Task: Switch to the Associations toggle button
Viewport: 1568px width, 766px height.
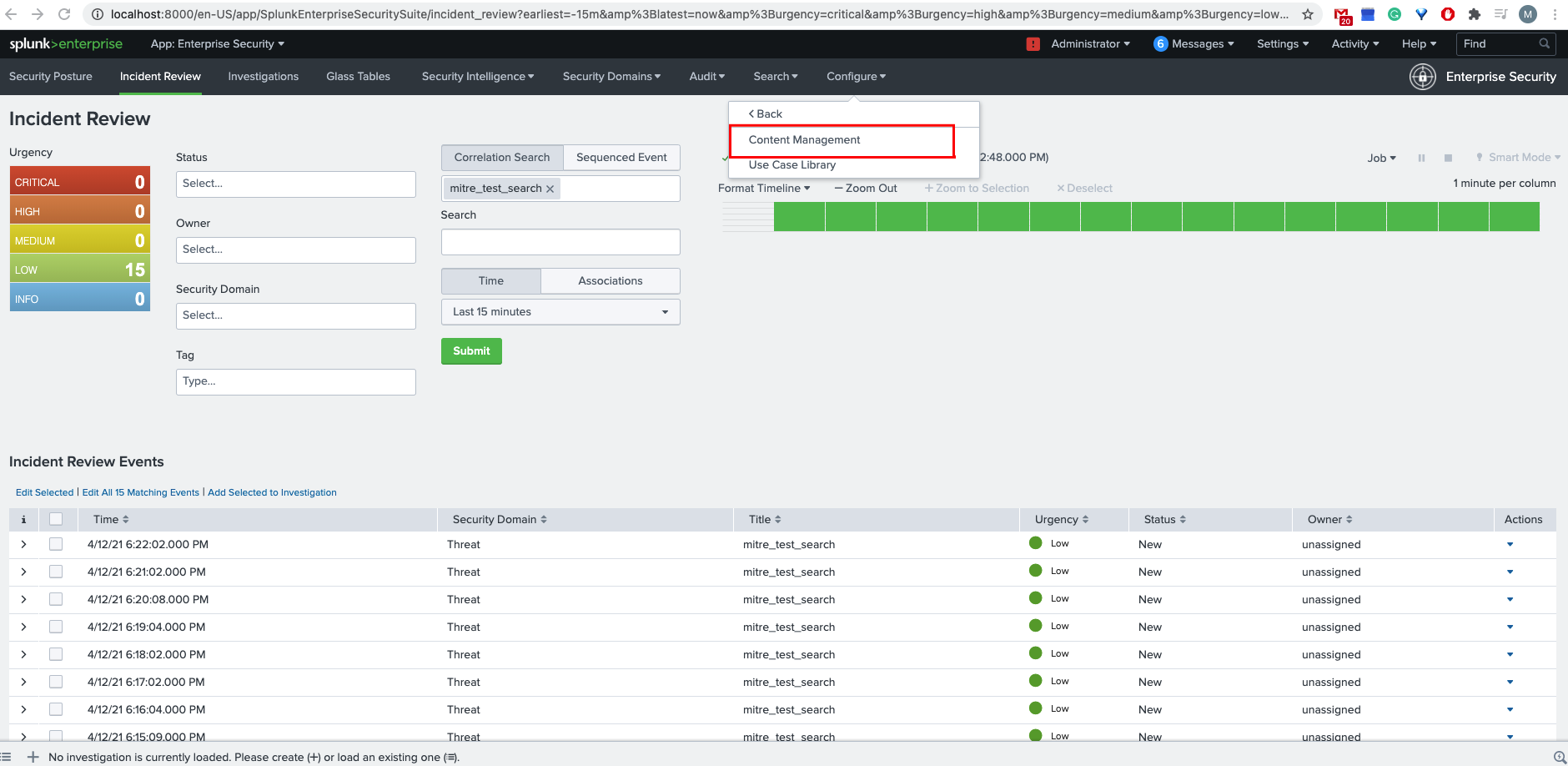Action: (611, 280)
